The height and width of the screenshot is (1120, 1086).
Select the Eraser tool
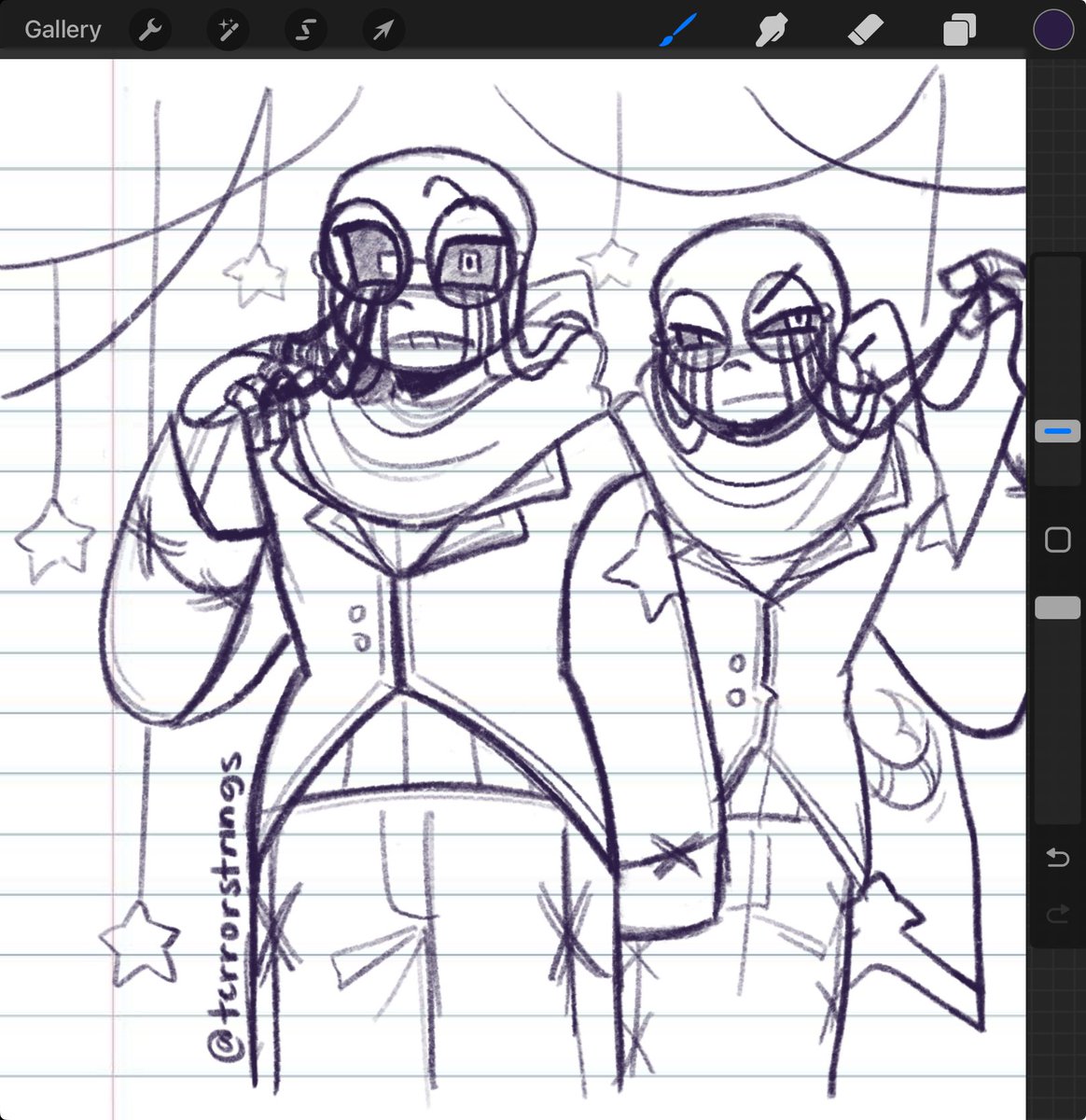865,31
